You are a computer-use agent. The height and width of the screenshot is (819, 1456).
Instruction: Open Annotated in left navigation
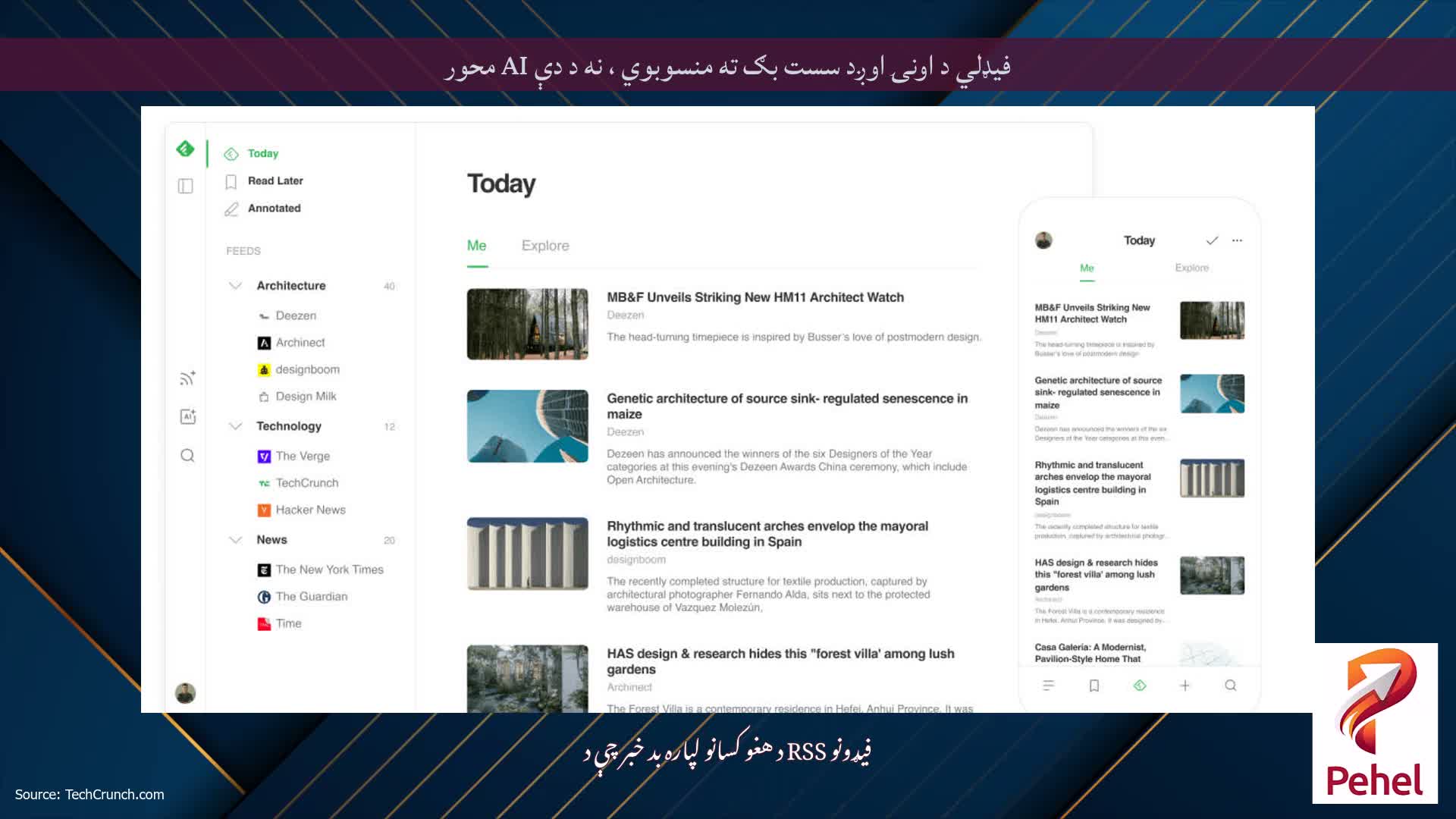point(274,208)
